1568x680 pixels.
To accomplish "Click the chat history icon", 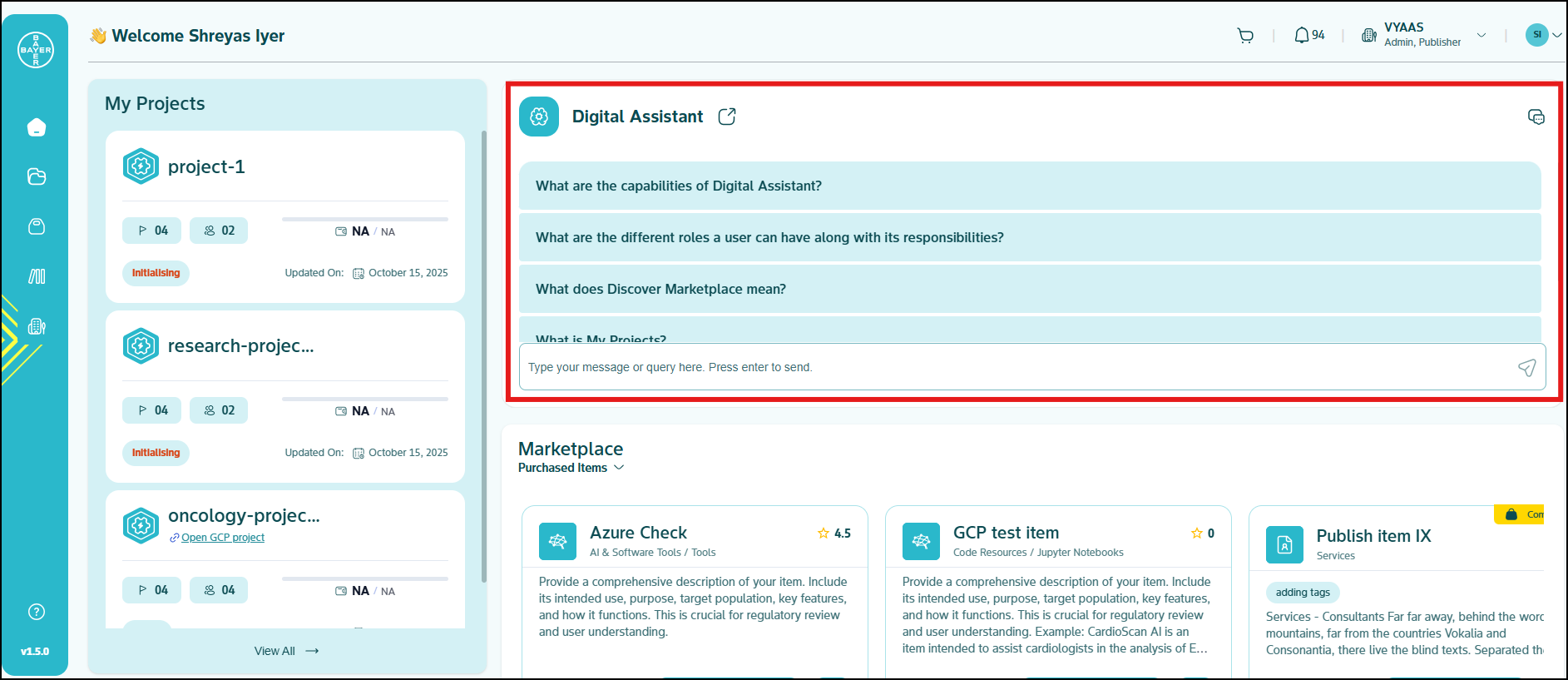I will [1536, 117].
